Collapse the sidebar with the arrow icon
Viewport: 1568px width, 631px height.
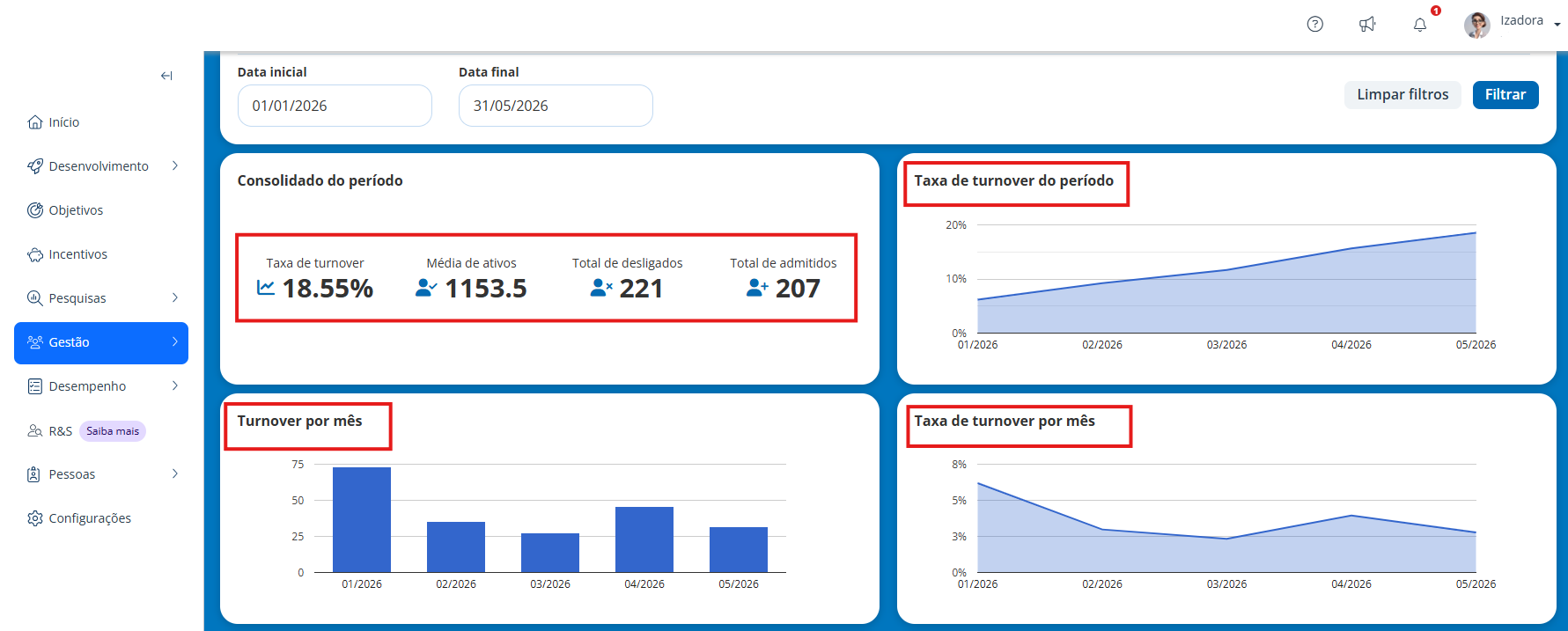166,76
